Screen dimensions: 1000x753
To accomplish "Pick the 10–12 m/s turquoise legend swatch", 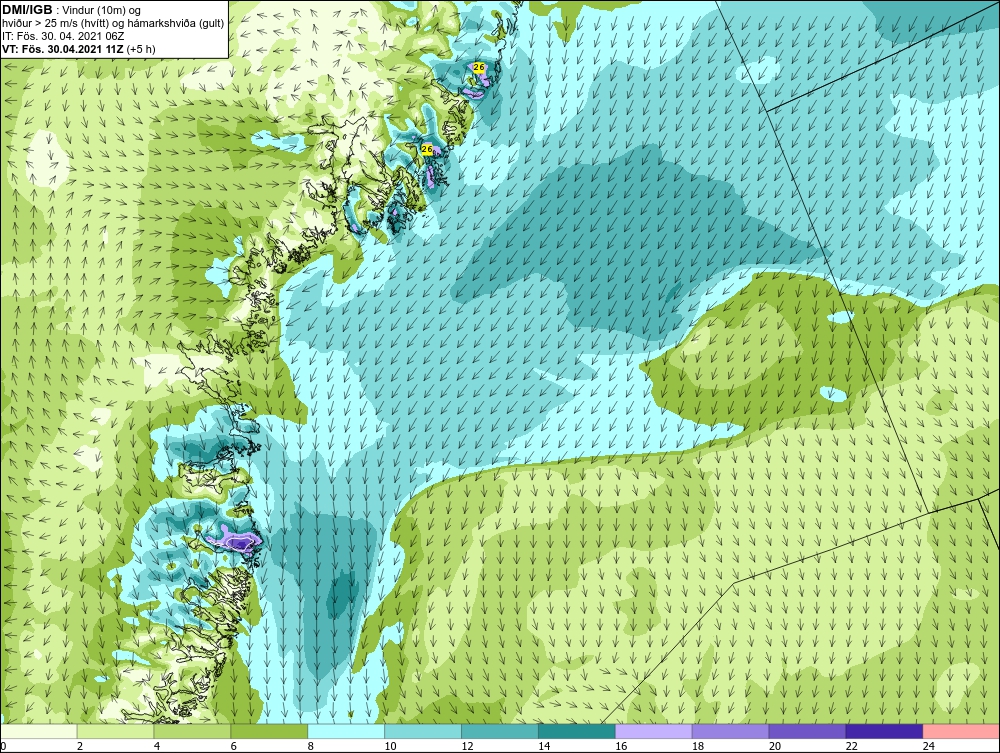I will pyautogui.click(x=423, y=731).
